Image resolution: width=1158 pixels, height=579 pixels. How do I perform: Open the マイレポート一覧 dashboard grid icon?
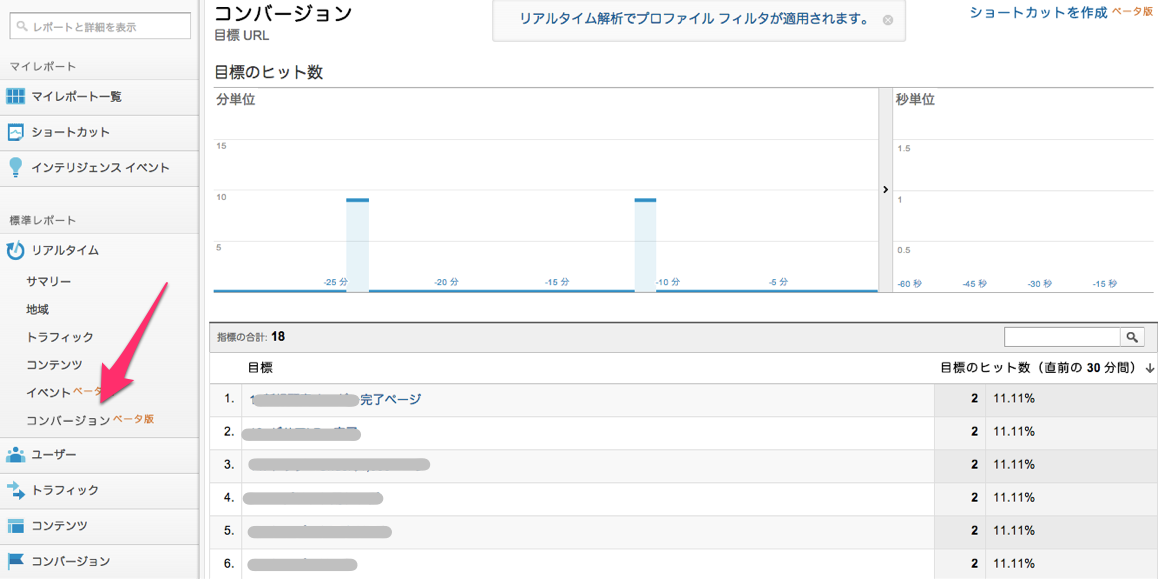pos(16,97)
